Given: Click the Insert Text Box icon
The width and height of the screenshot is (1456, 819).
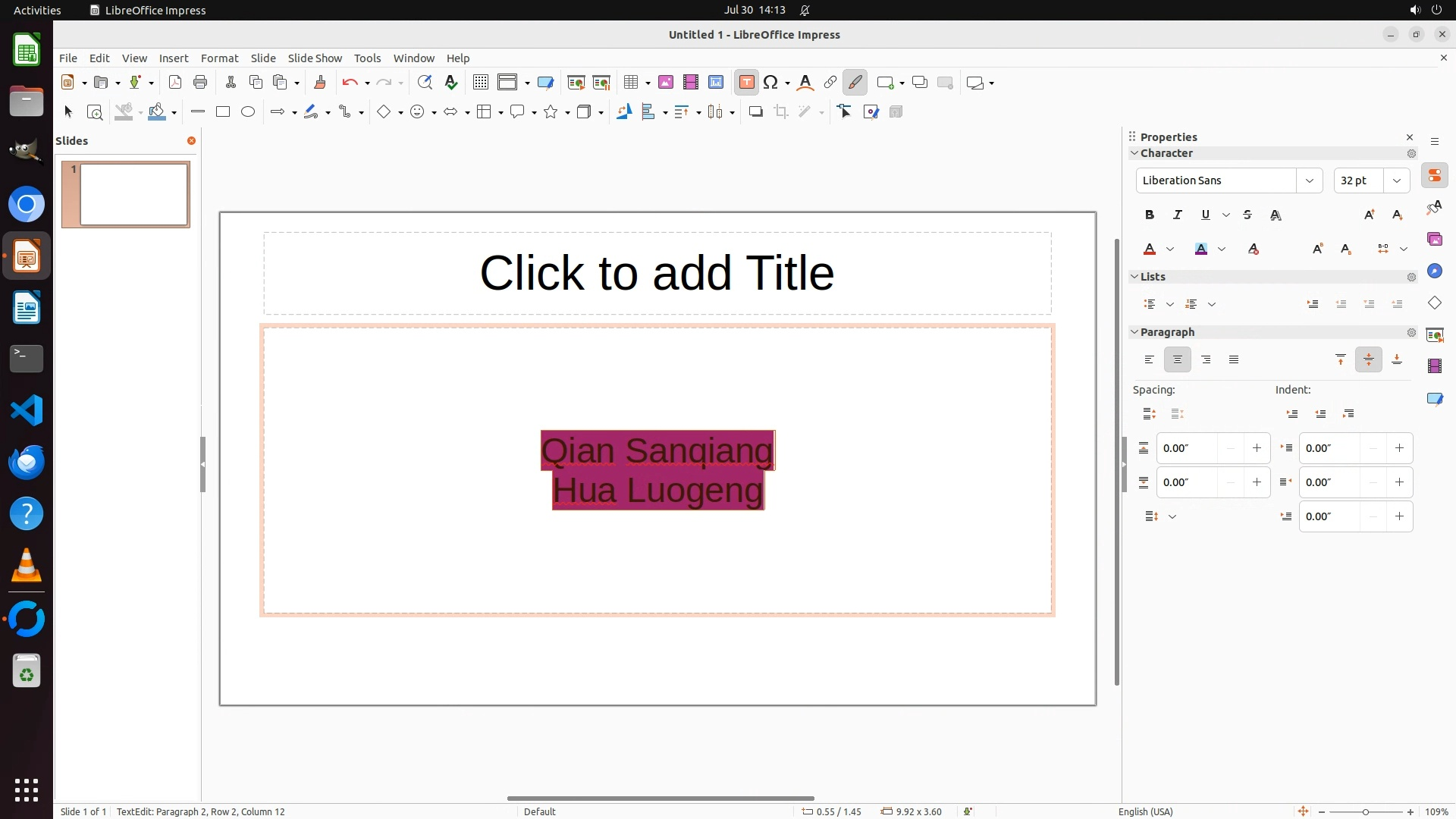Looking at the screenshot, I should [x=746, y=83].
